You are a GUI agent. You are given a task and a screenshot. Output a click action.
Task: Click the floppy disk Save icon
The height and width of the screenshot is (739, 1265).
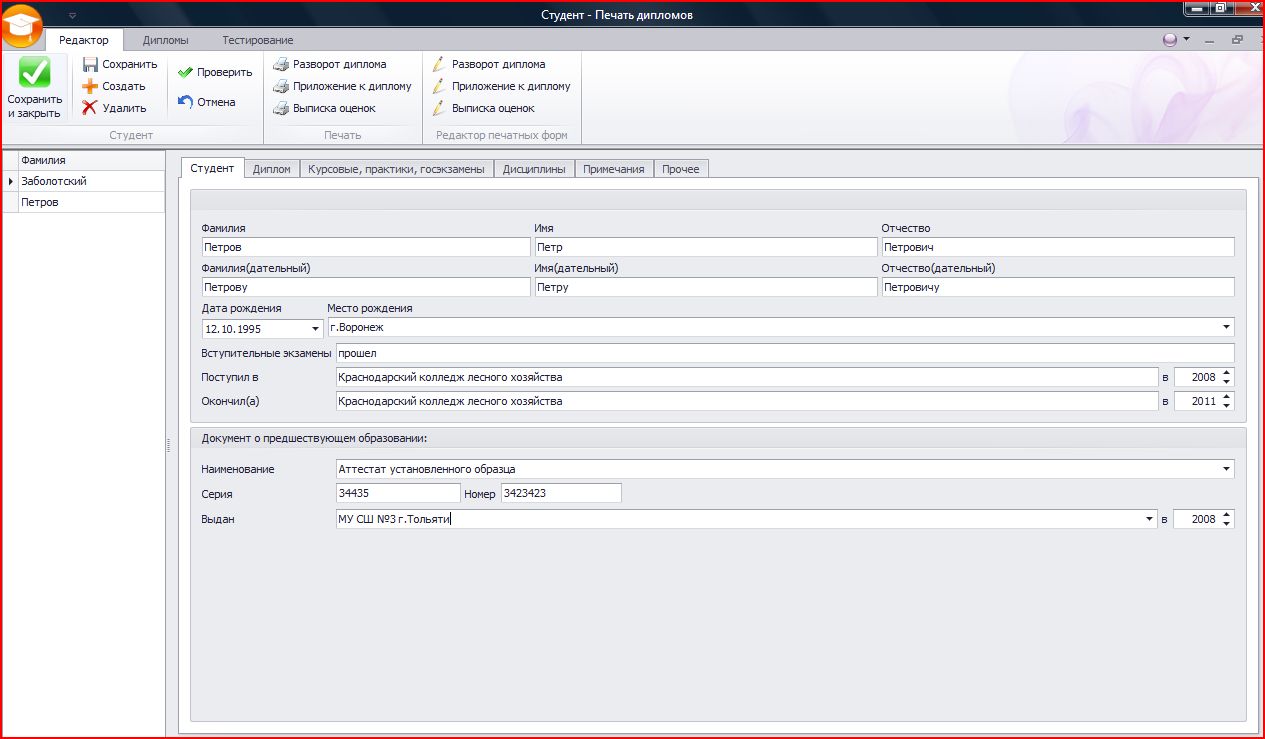click(x=90, y=64)
